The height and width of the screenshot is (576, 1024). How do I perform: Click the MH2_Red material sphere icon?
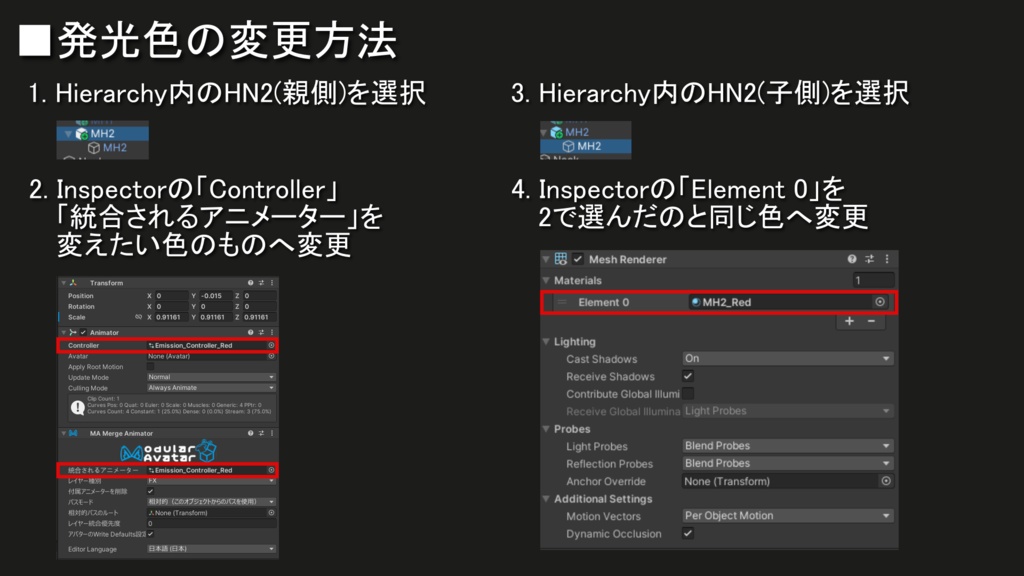pos(696,302)
